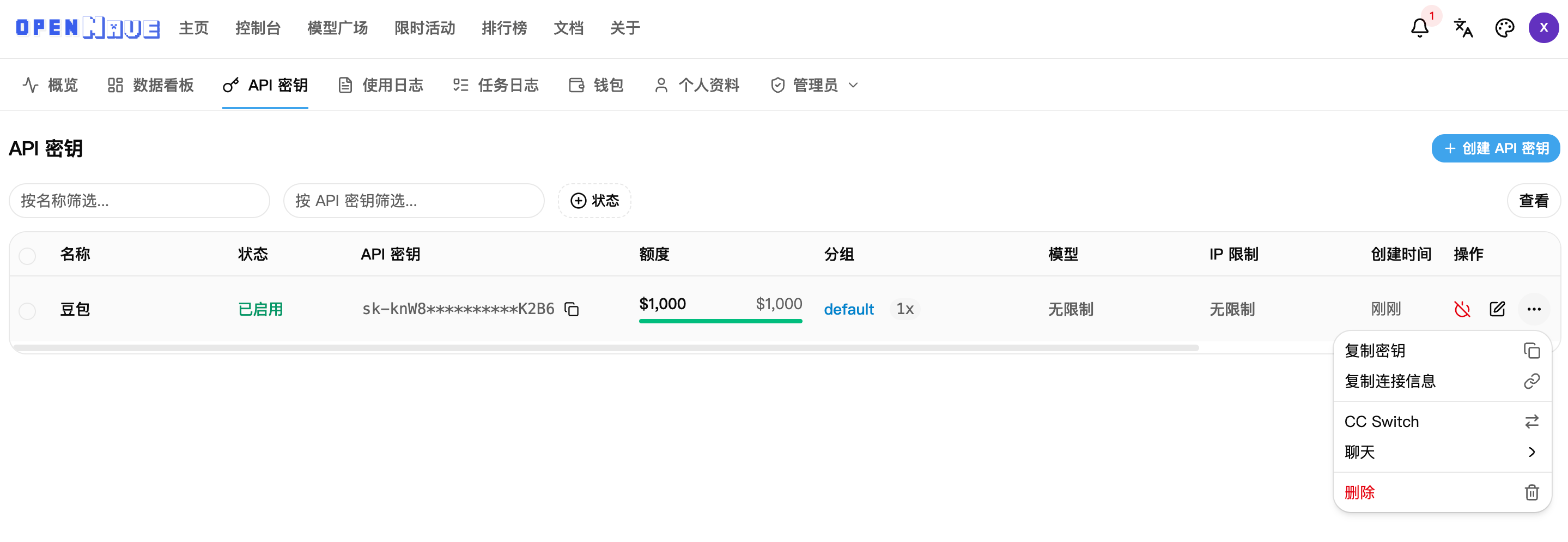This screenshot has width=1568, height=542.
Task: Switch to the 个人资料 tab
Action: (696, 85)
